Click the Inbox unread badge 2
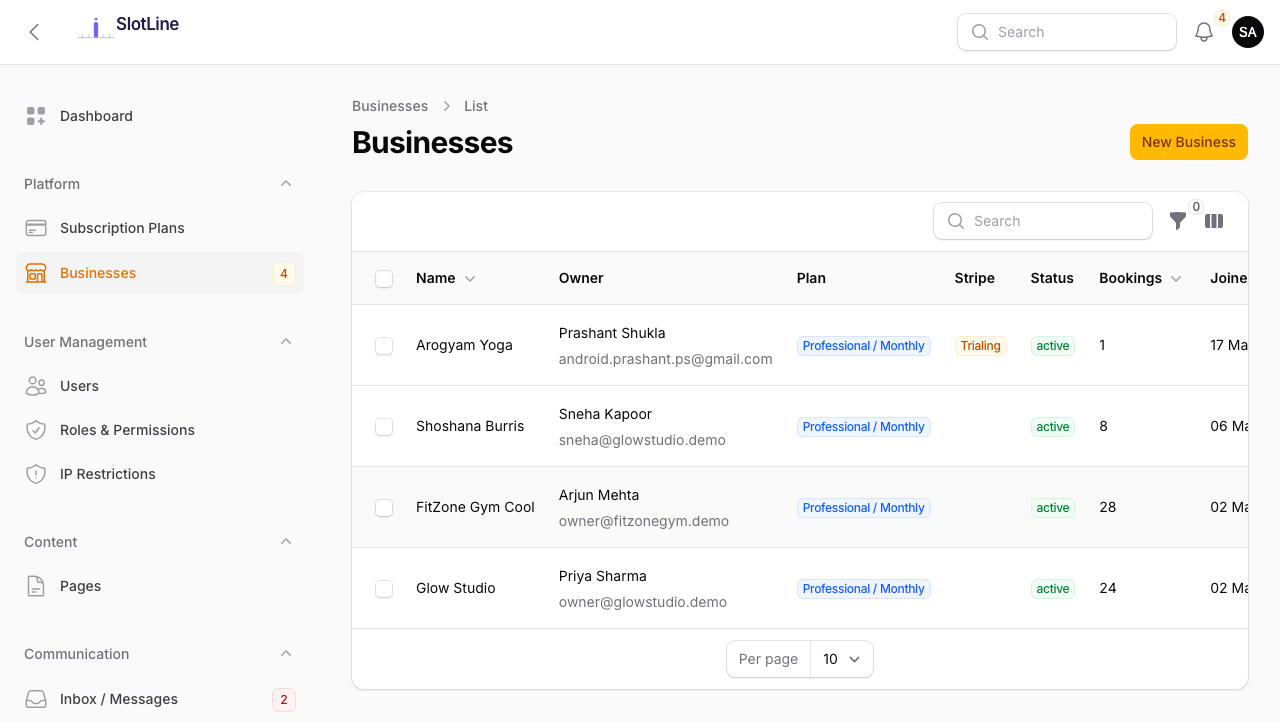 [x=284, y=699]
